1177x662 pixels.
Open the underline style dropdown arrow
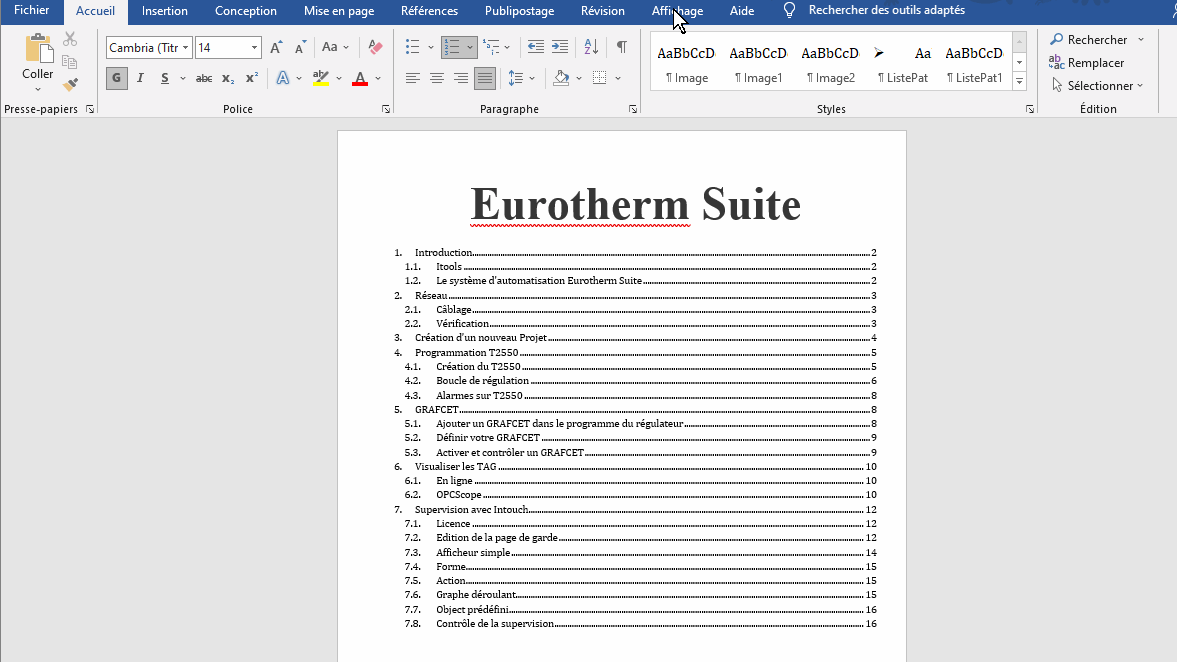pyautogui.click(x=182, y=78)
